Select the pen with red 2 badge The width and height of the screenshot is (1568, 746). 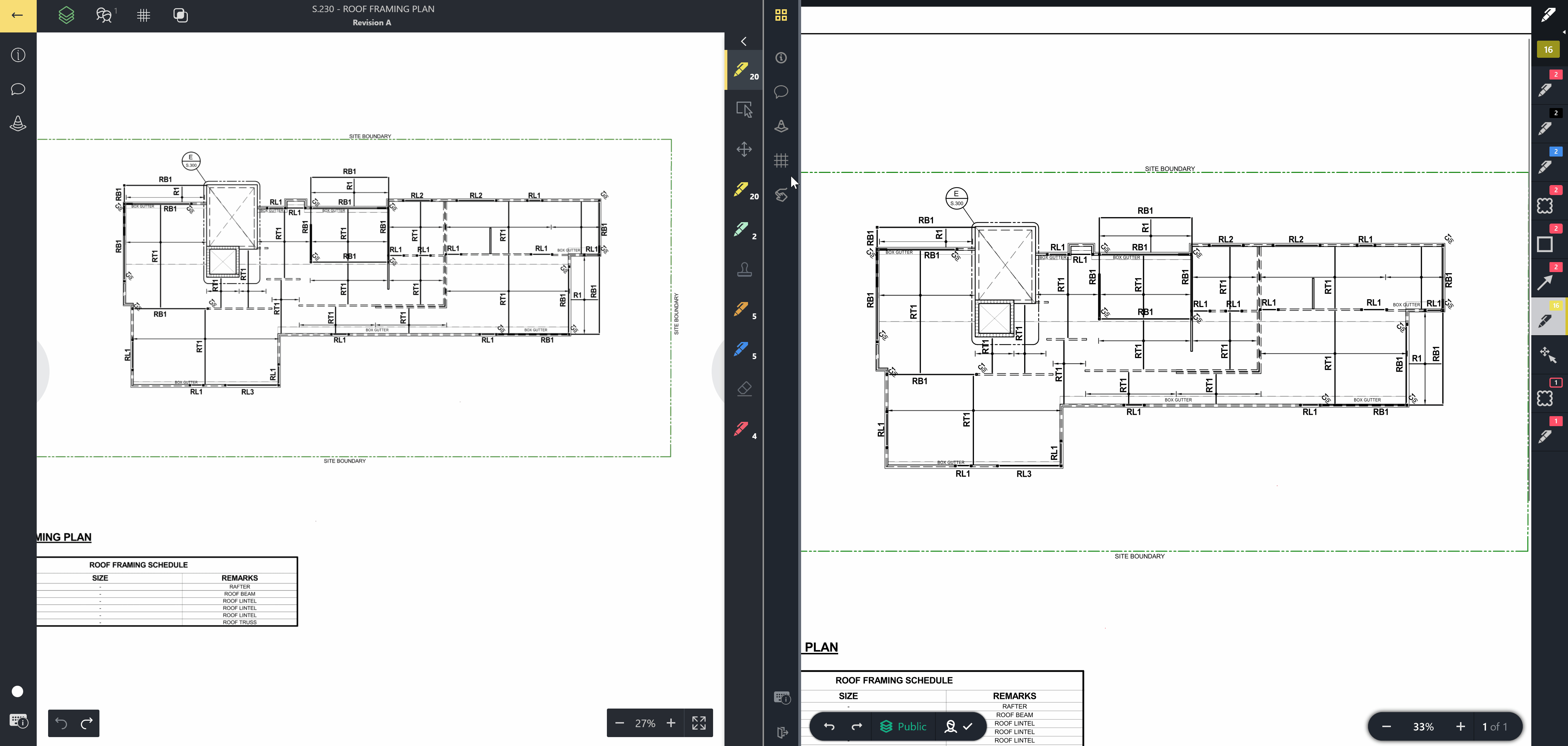(1549, 85)
